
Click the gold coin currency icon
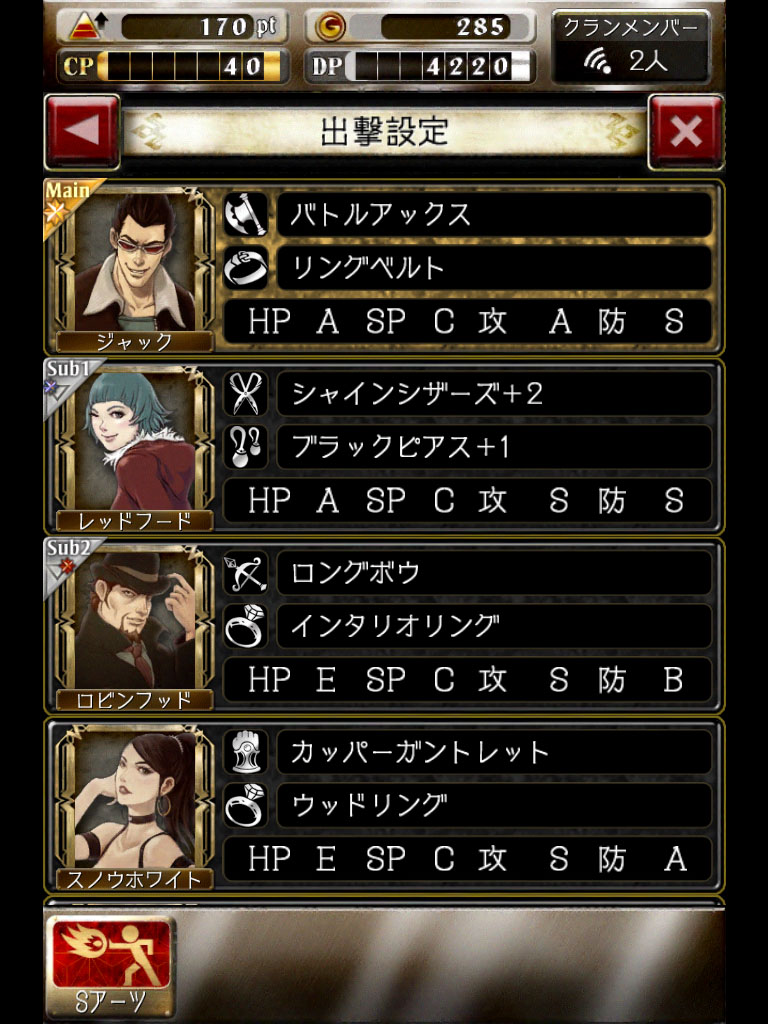[330, 27]
